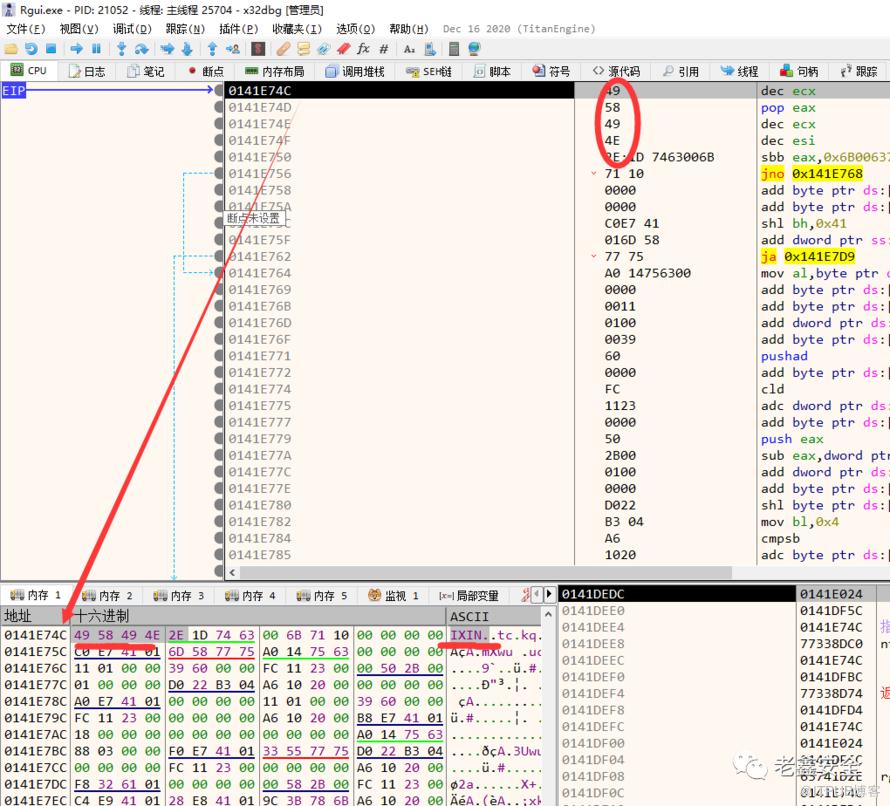
Task: Open the calculator icon in toolbar
Action: (x=453, y=48)
